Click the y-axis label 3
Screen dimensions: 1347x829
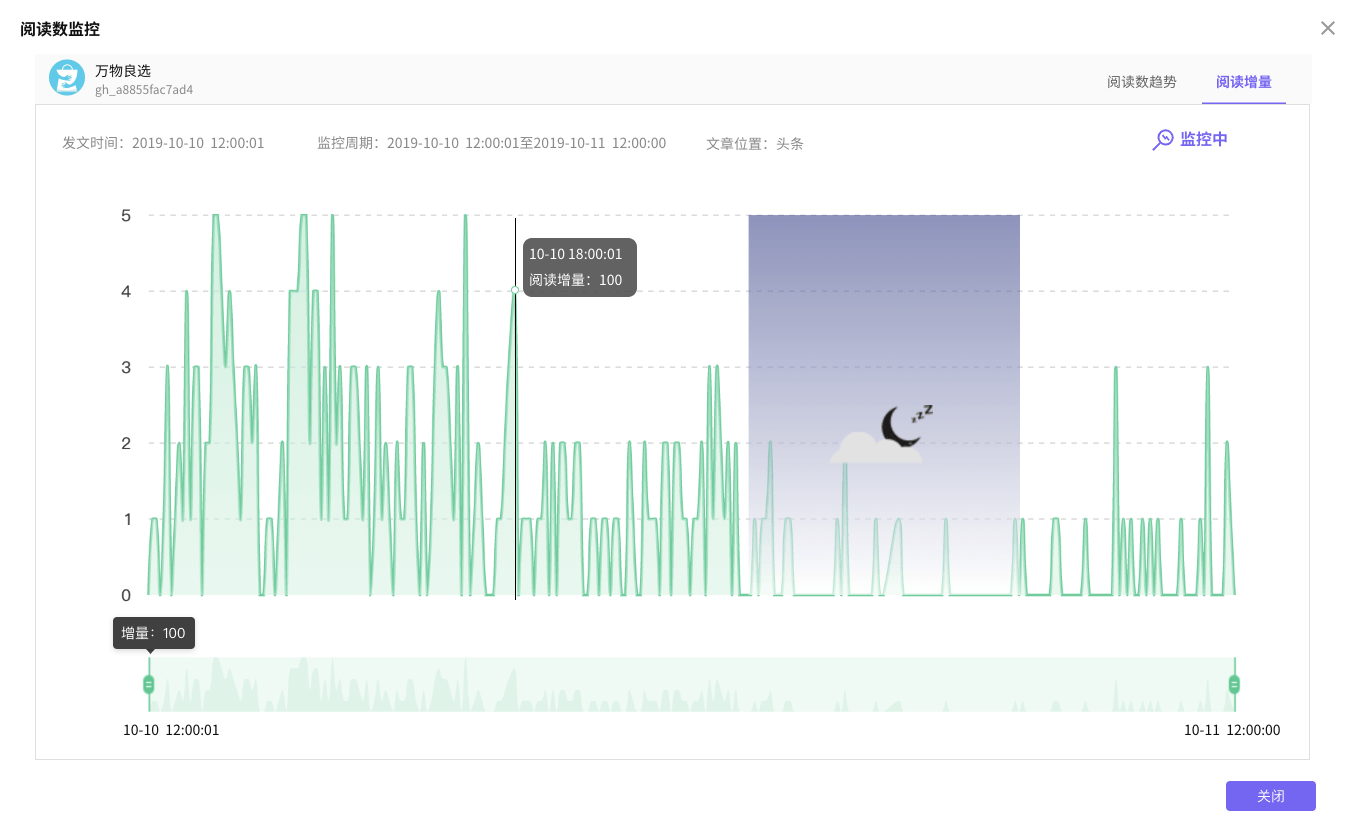(x=126, y=367)
